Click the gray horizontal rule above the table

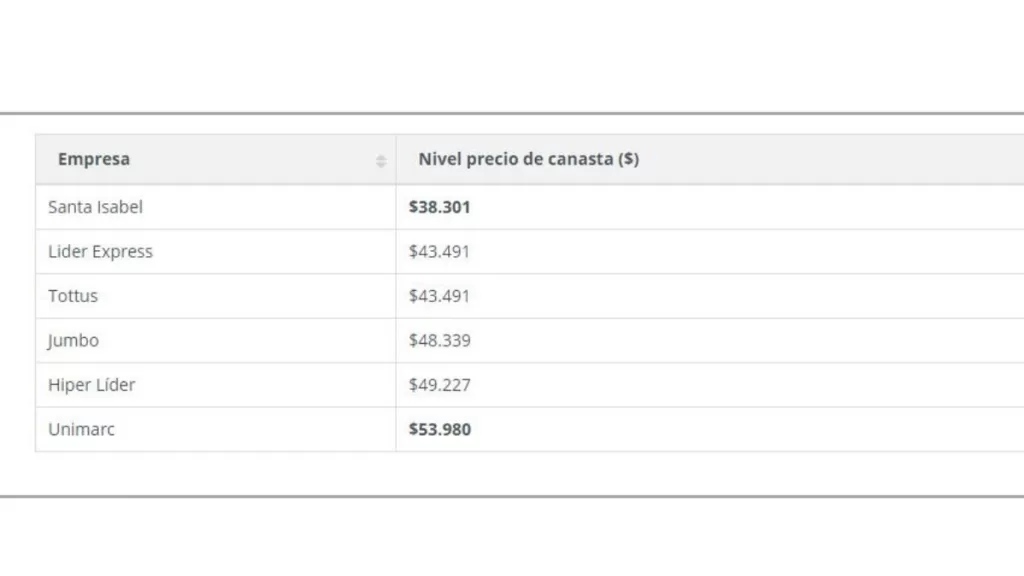(512, 114)
